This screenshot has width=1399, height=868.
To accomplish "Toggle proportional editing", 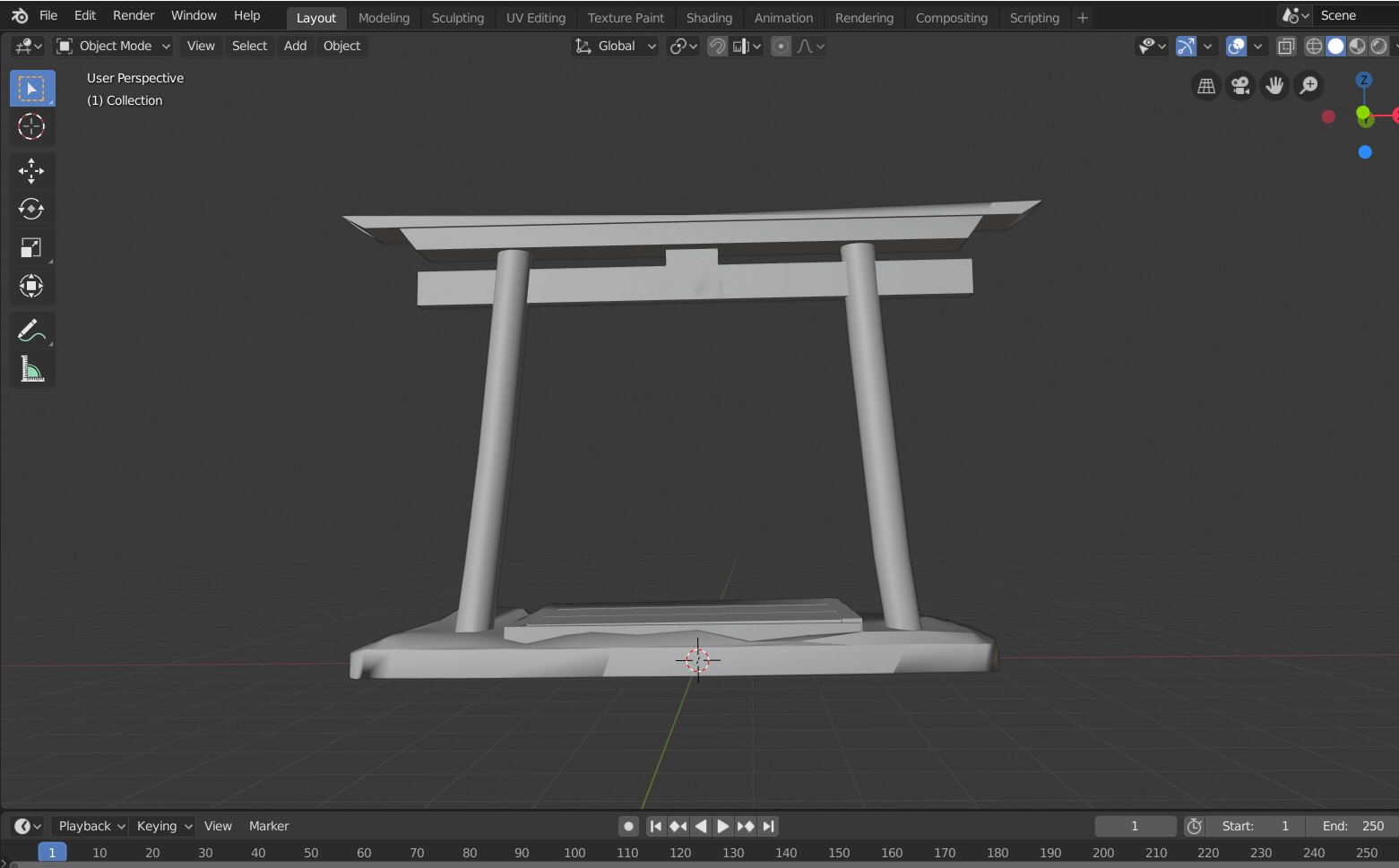I will click(x=782, y=46).
